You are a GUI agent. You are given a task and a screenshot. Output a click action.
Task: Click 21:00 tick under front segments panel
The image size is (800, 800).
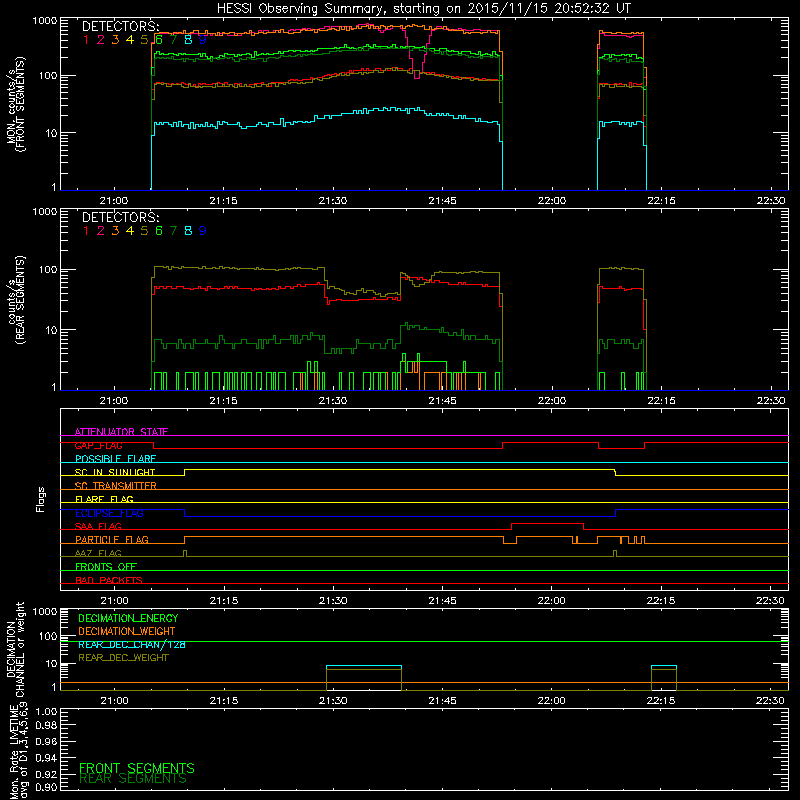[114, 201]
